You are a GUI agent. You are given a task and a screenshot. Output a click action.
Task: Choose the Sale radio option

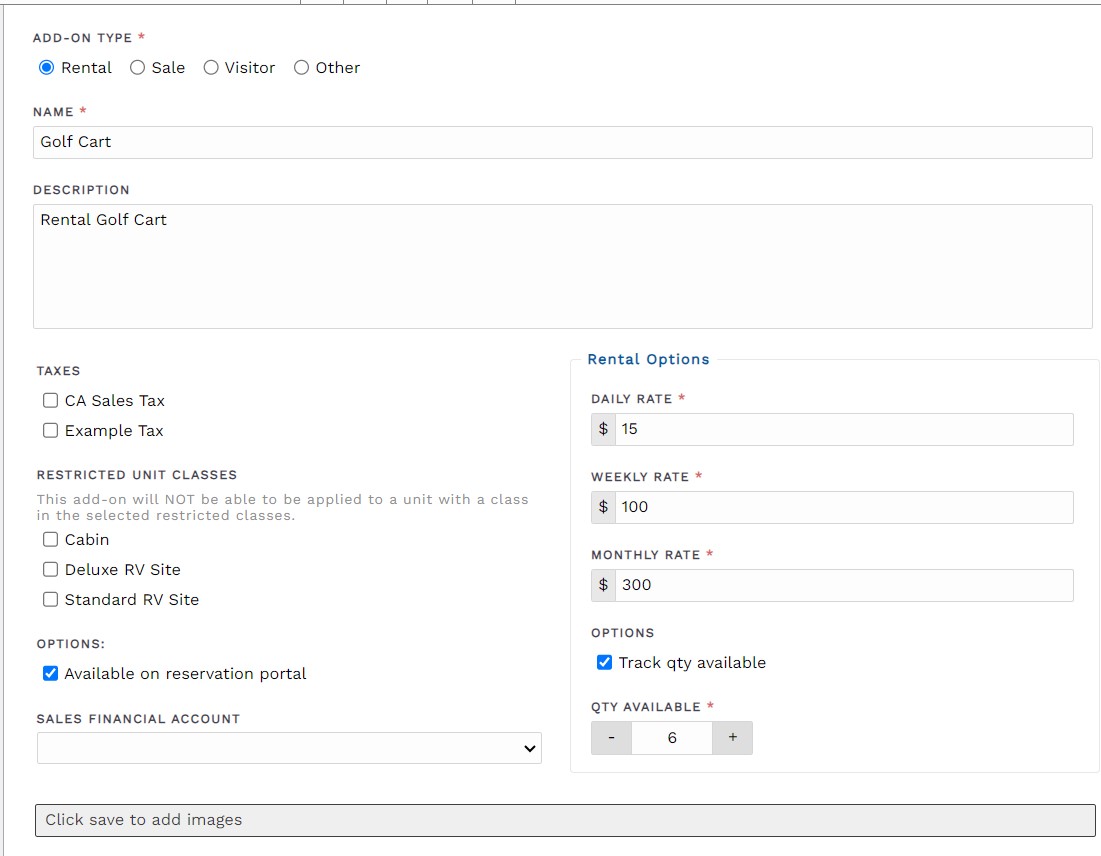click(x=138, y=68)
